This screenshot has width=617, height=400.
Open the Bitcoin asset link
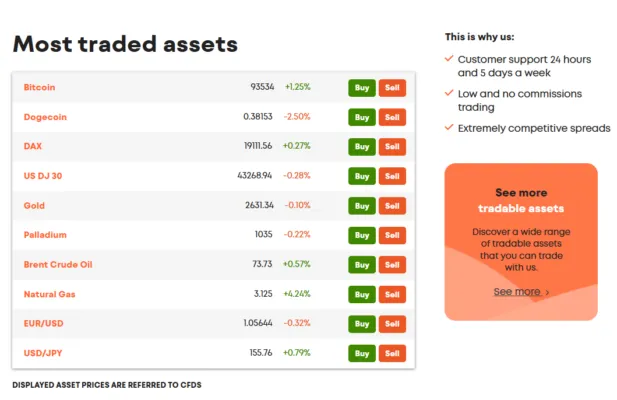pyautogui.click(x=40, y=87)
